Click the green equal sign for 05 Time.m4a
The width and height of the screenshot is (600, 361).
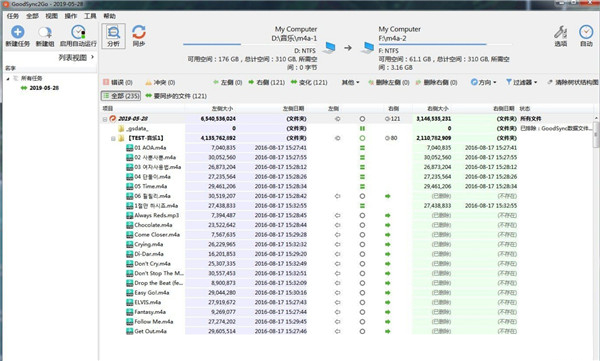[x=362, y=186]
